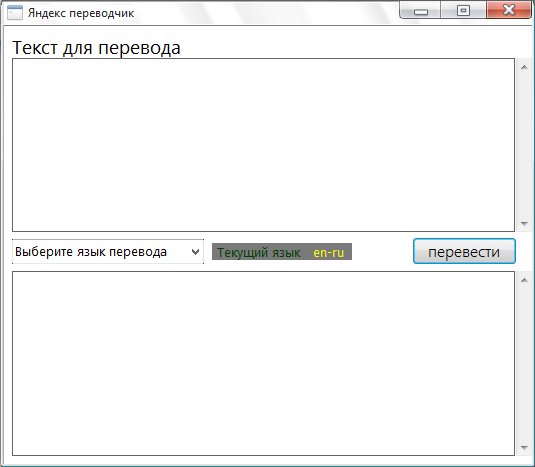Click down arrow of source text scrollbar
The height and width of the screenshot is (467, 535).
(x=524, y=224)
